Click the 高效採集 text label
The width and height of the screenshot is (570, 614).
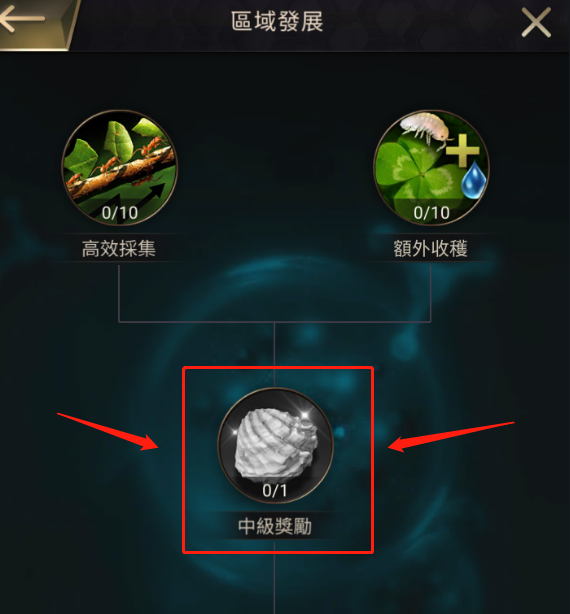pos(119,249)
